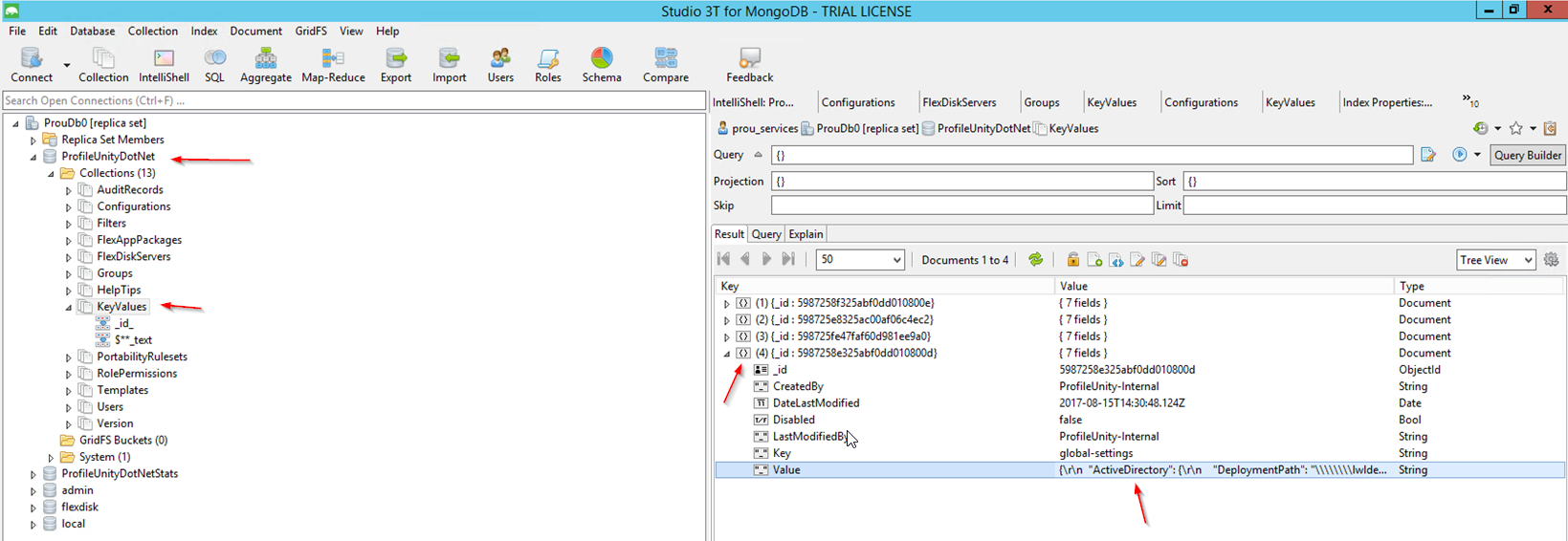This screenshot has height=541, width=1568.
Task: Open the page size 50 dropdown
Action: (859, 260)
